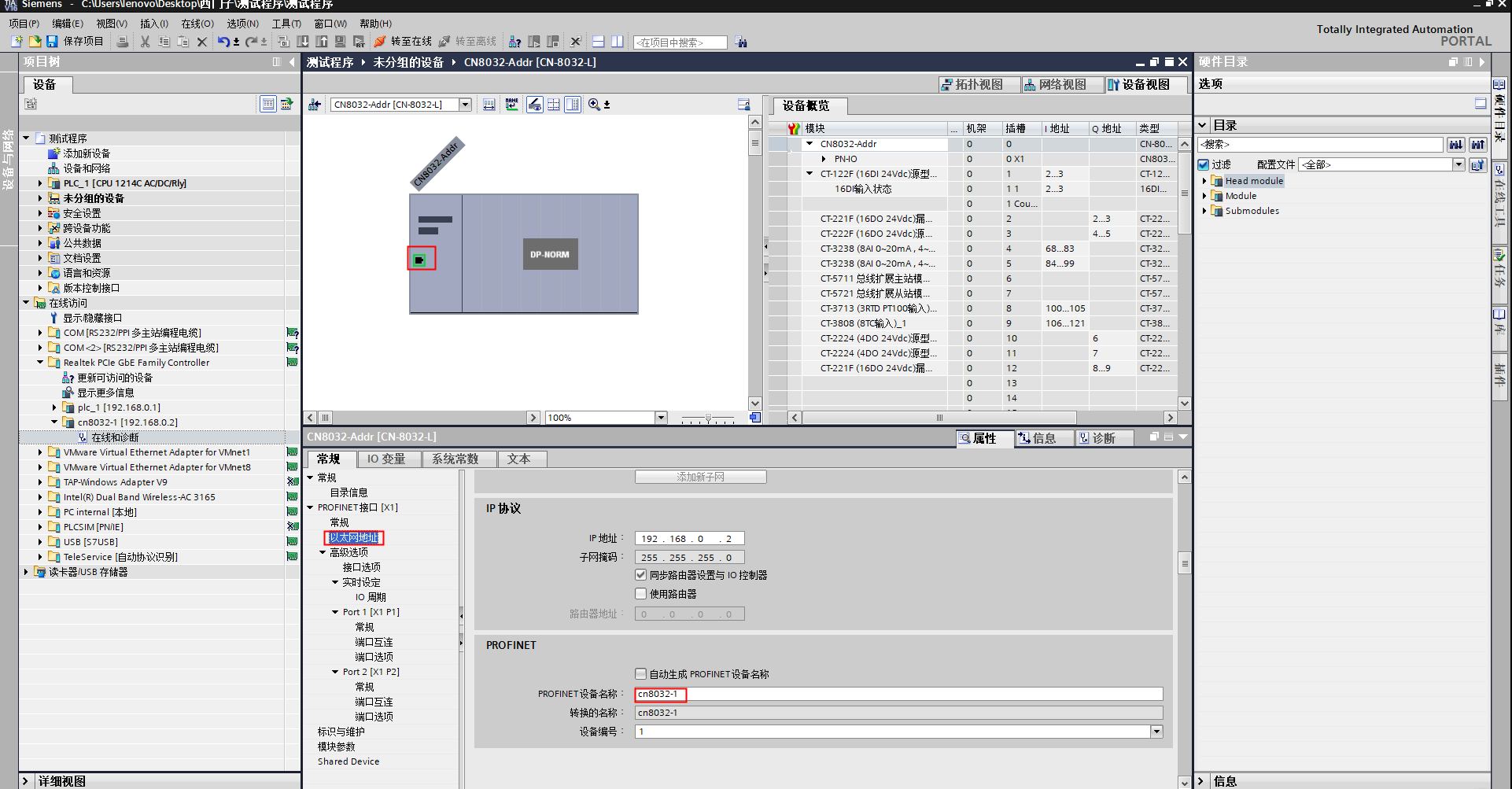The width and height of the screenshot is (1512, 789).
Task: Check auto-generate PROFINET device name
Action: point(641,674)
